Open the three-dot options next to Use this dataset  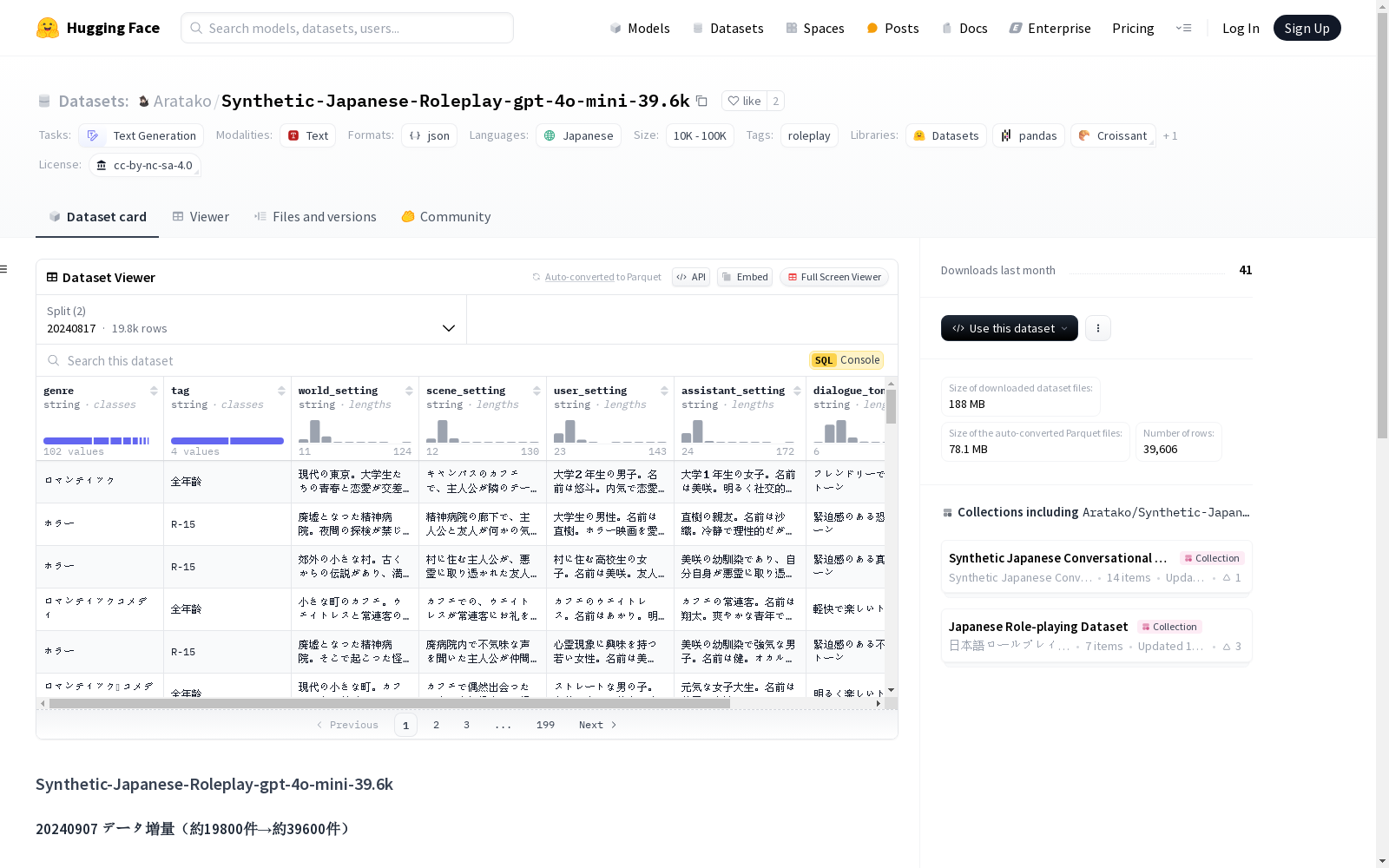pyautogui.click(x=1098, y=328)
